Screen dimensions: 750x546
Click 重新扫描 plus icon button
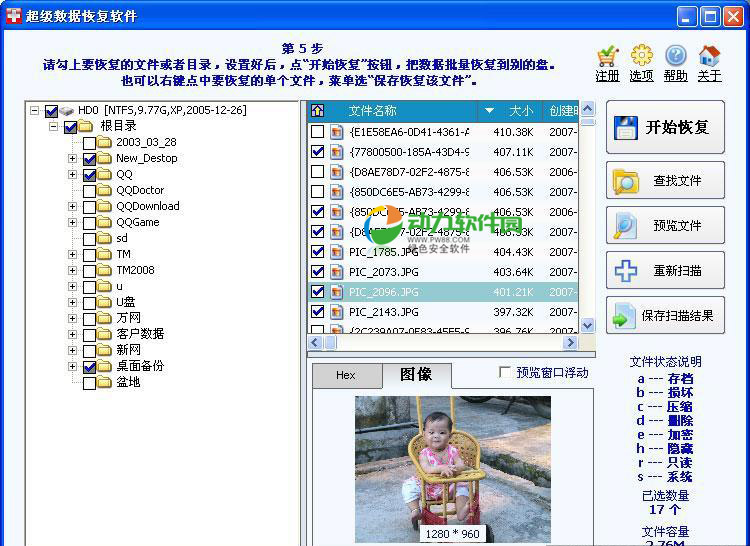click(x=665, y=271)
